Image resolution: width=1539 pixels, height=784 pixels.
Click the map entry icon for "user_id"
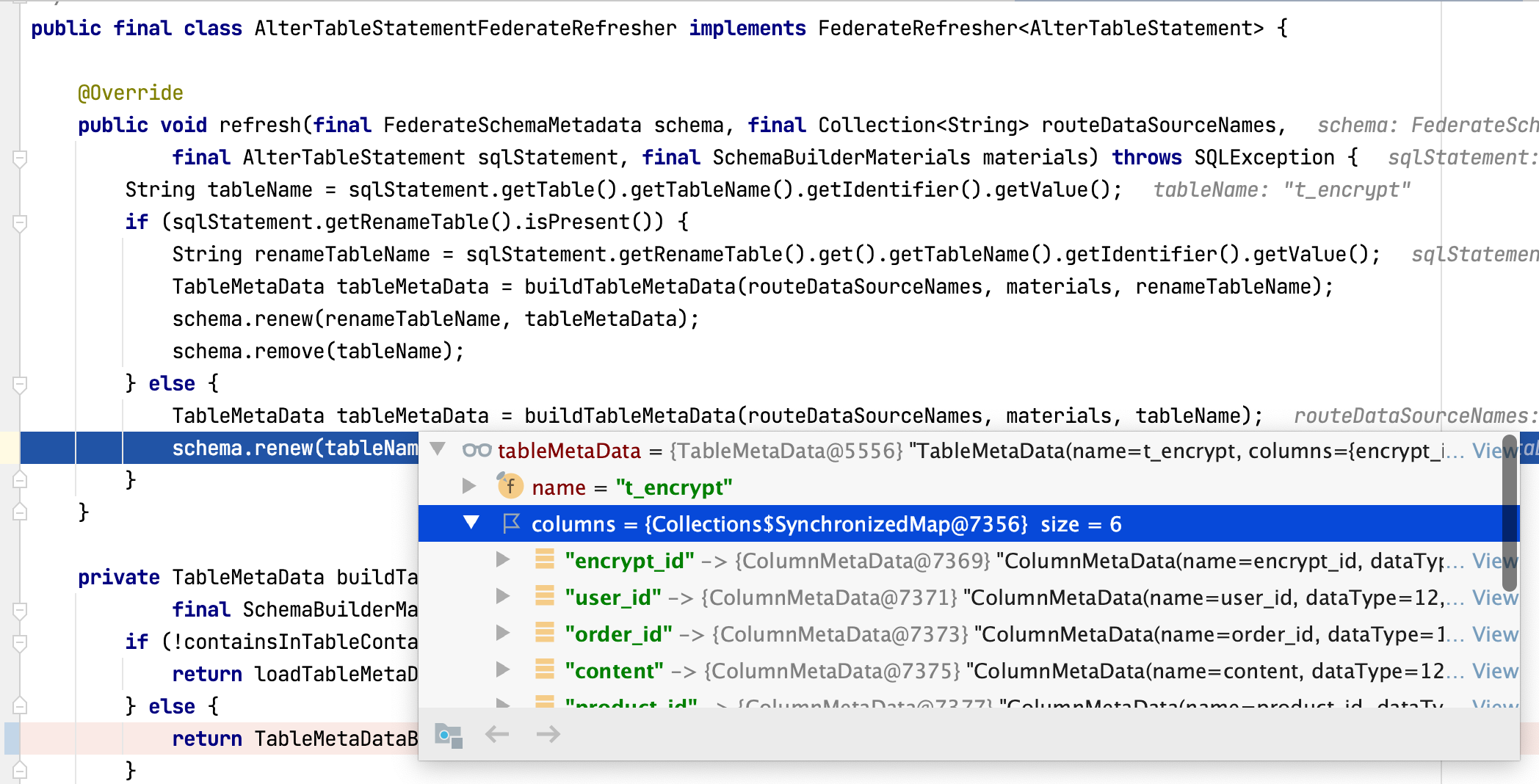click(545, 596)
